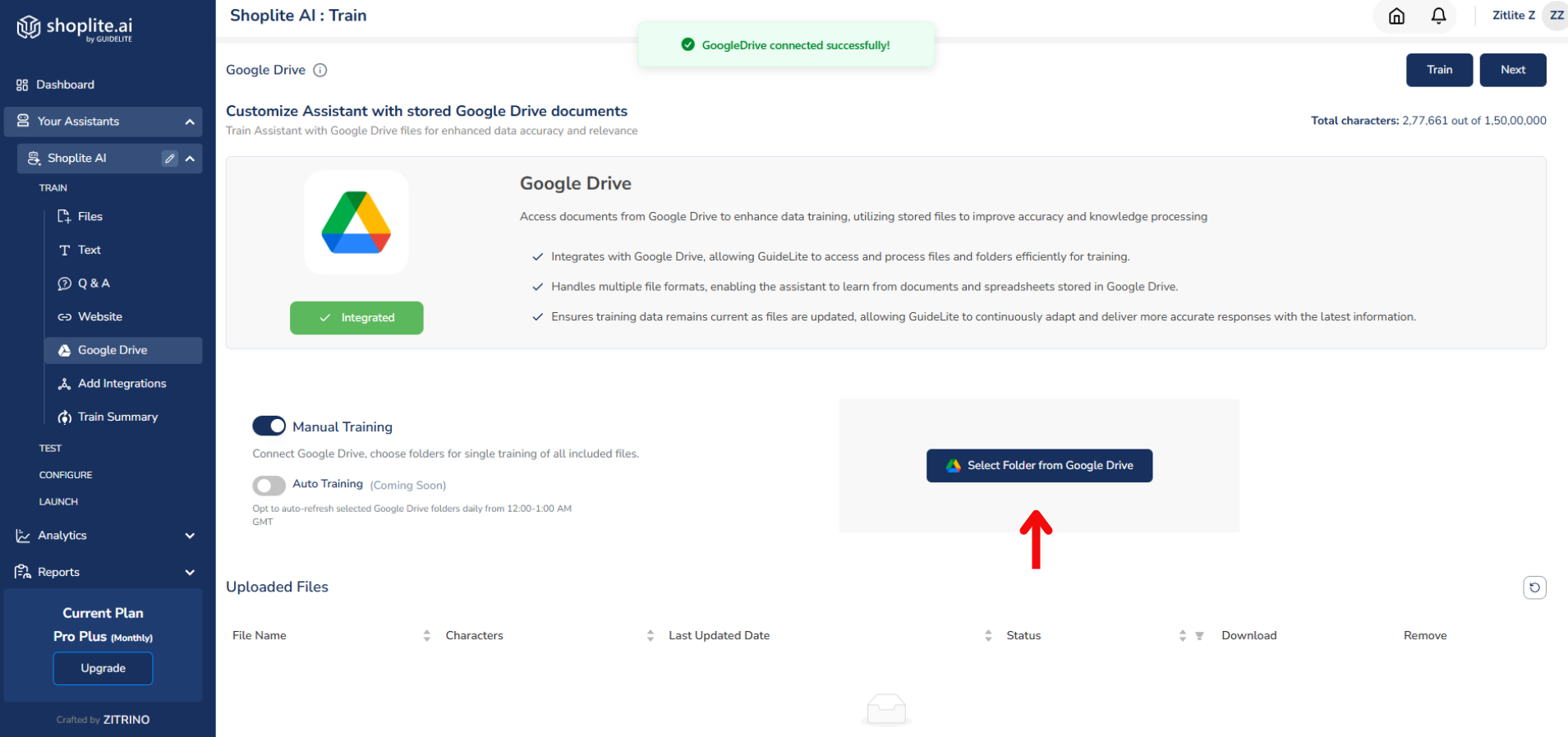Collapse Your Assistants section chevron

(190, 122)
